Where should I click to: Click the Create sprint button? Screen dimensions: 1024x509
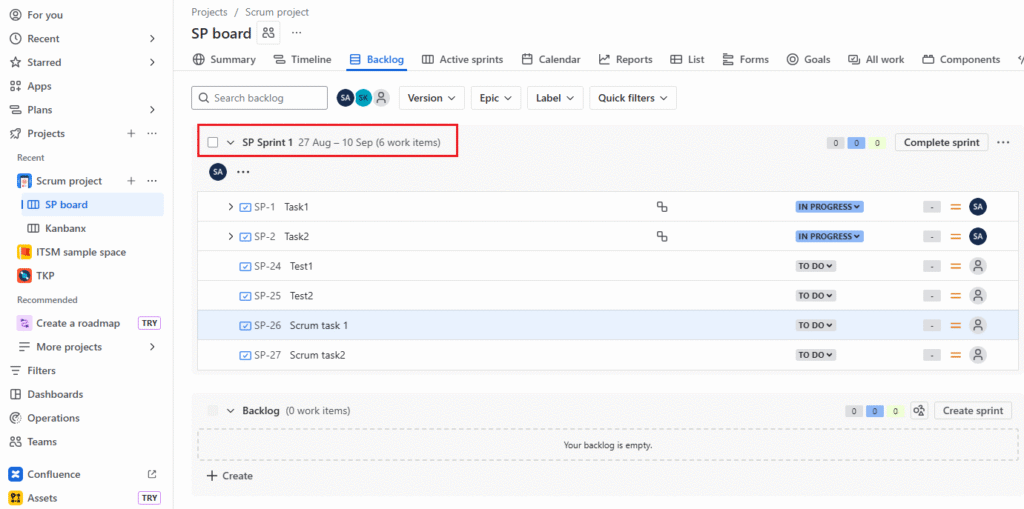tap(973, 411)
